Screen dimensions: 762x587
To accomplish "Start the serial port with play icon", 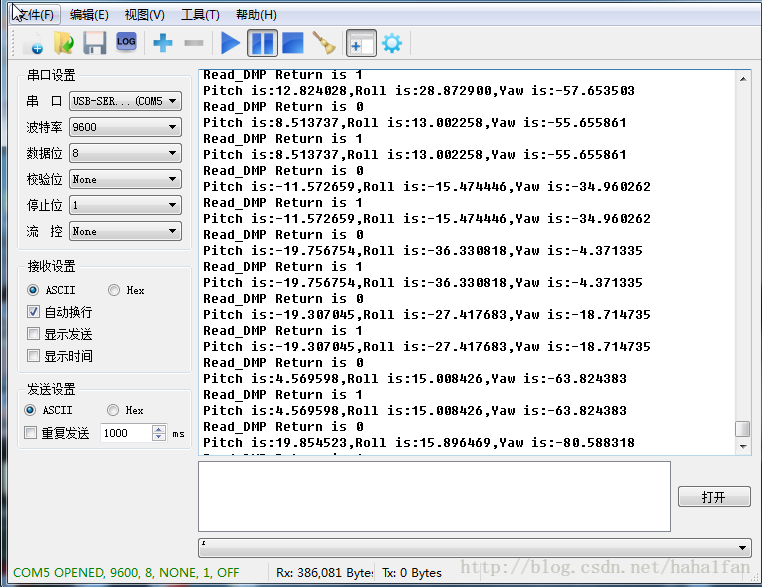I will click(230, 43).
